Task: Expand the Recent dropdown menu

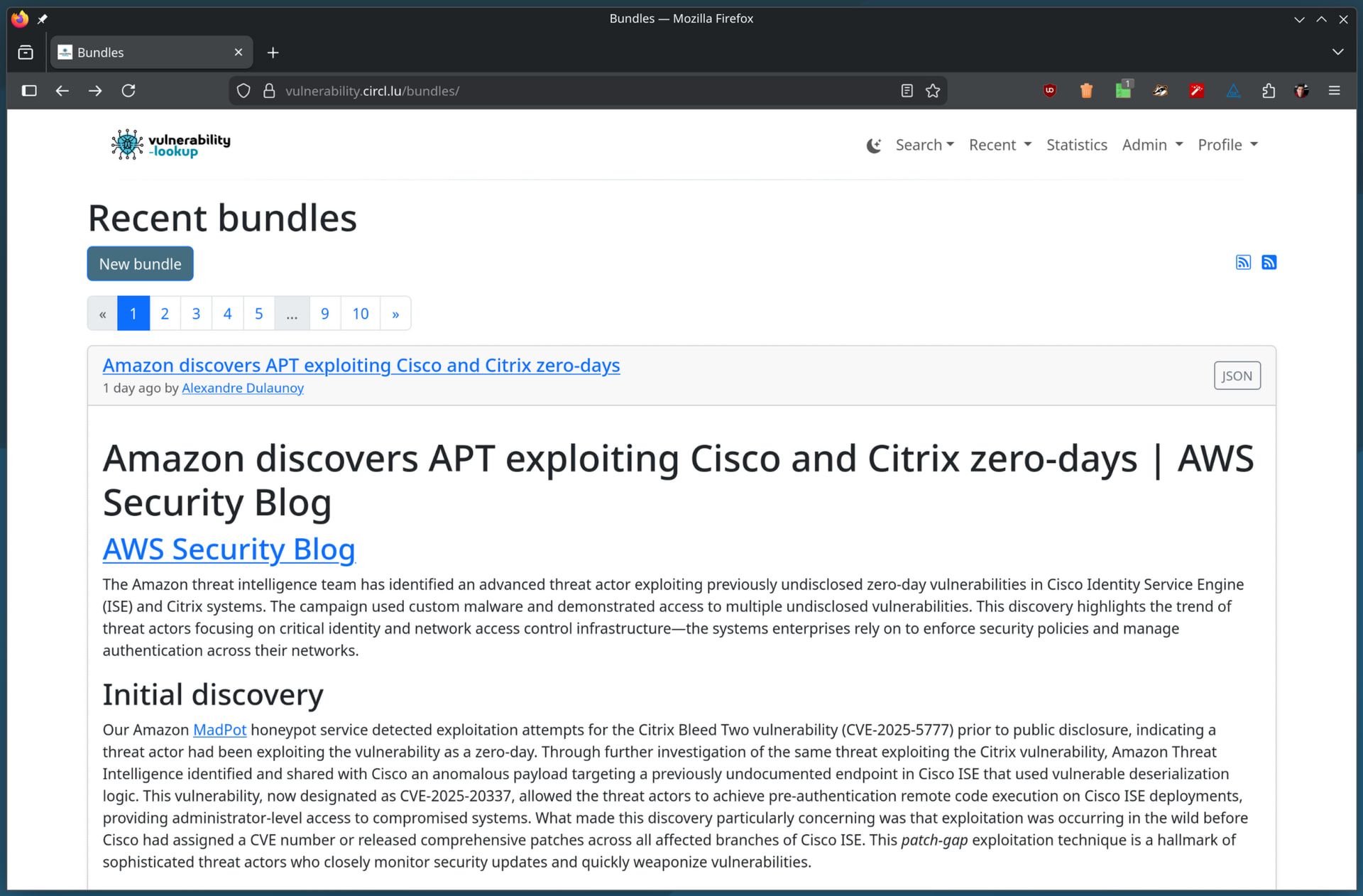Action: click(1000, 145)
